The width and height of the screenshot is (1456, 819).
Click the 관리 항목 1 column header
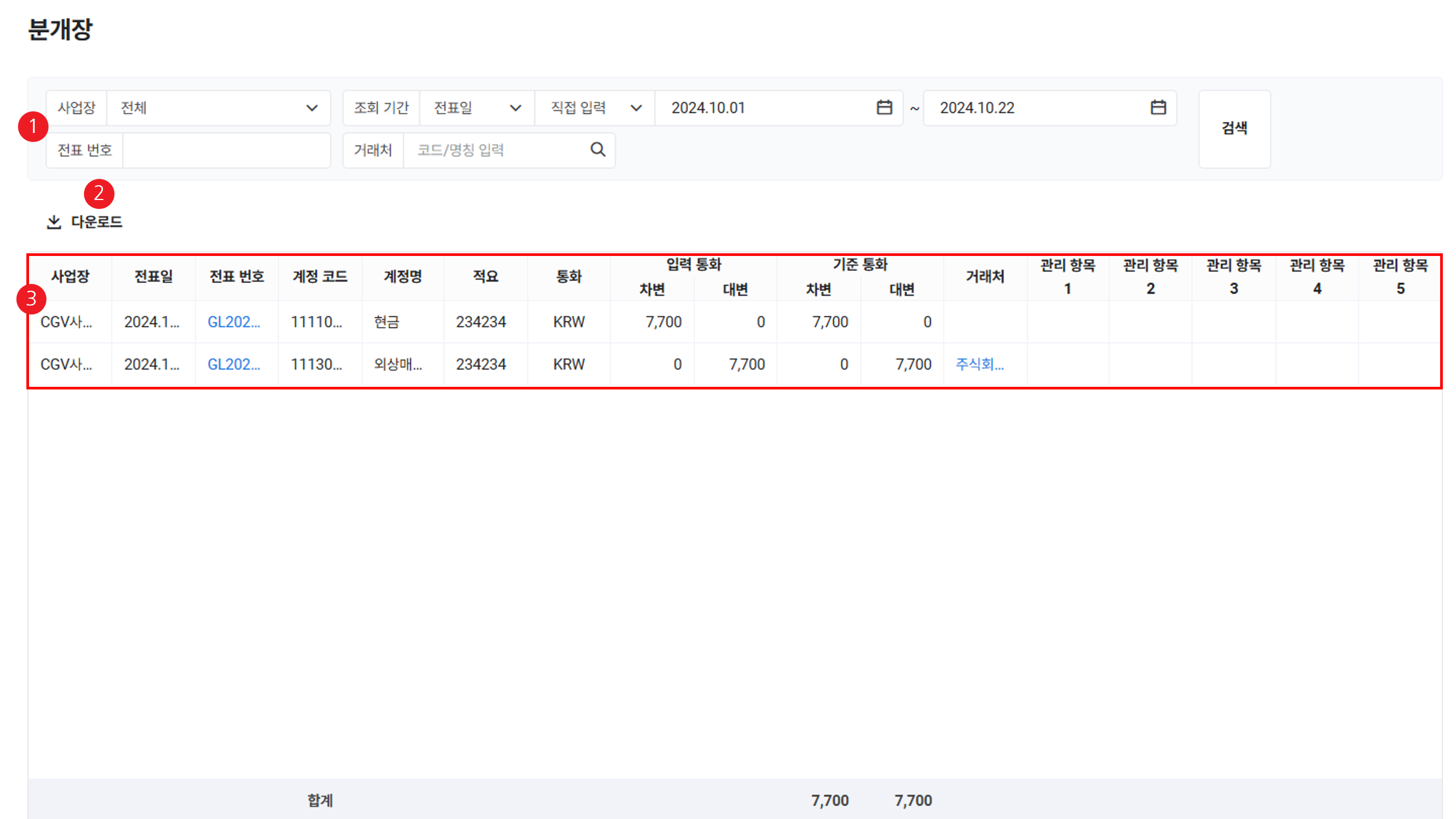pos(1067,277)
